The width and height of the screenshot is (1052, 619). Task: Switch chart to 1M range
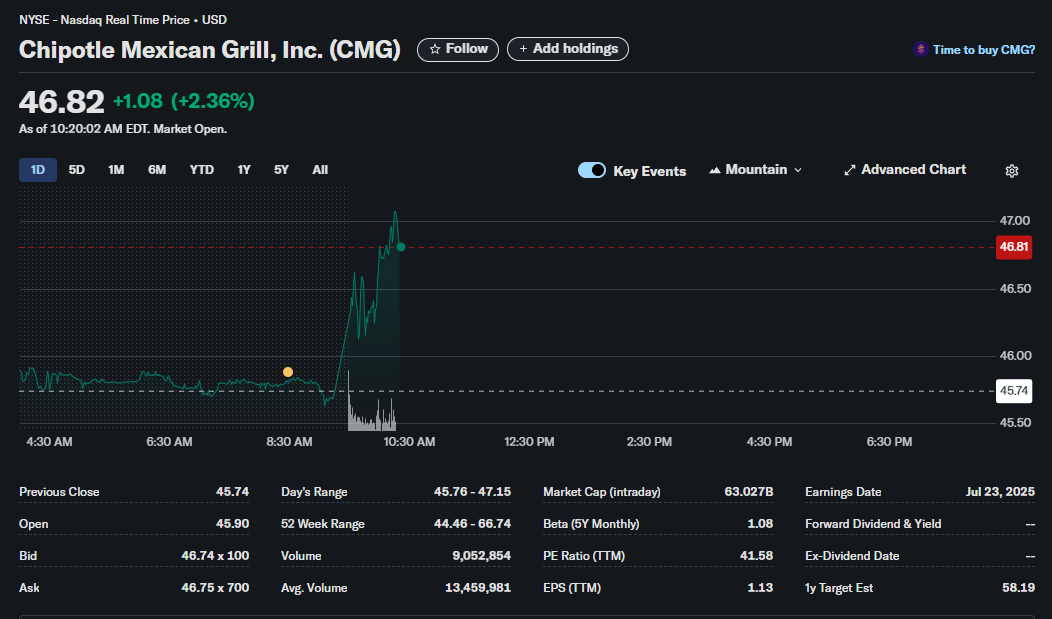click(116, 170)
